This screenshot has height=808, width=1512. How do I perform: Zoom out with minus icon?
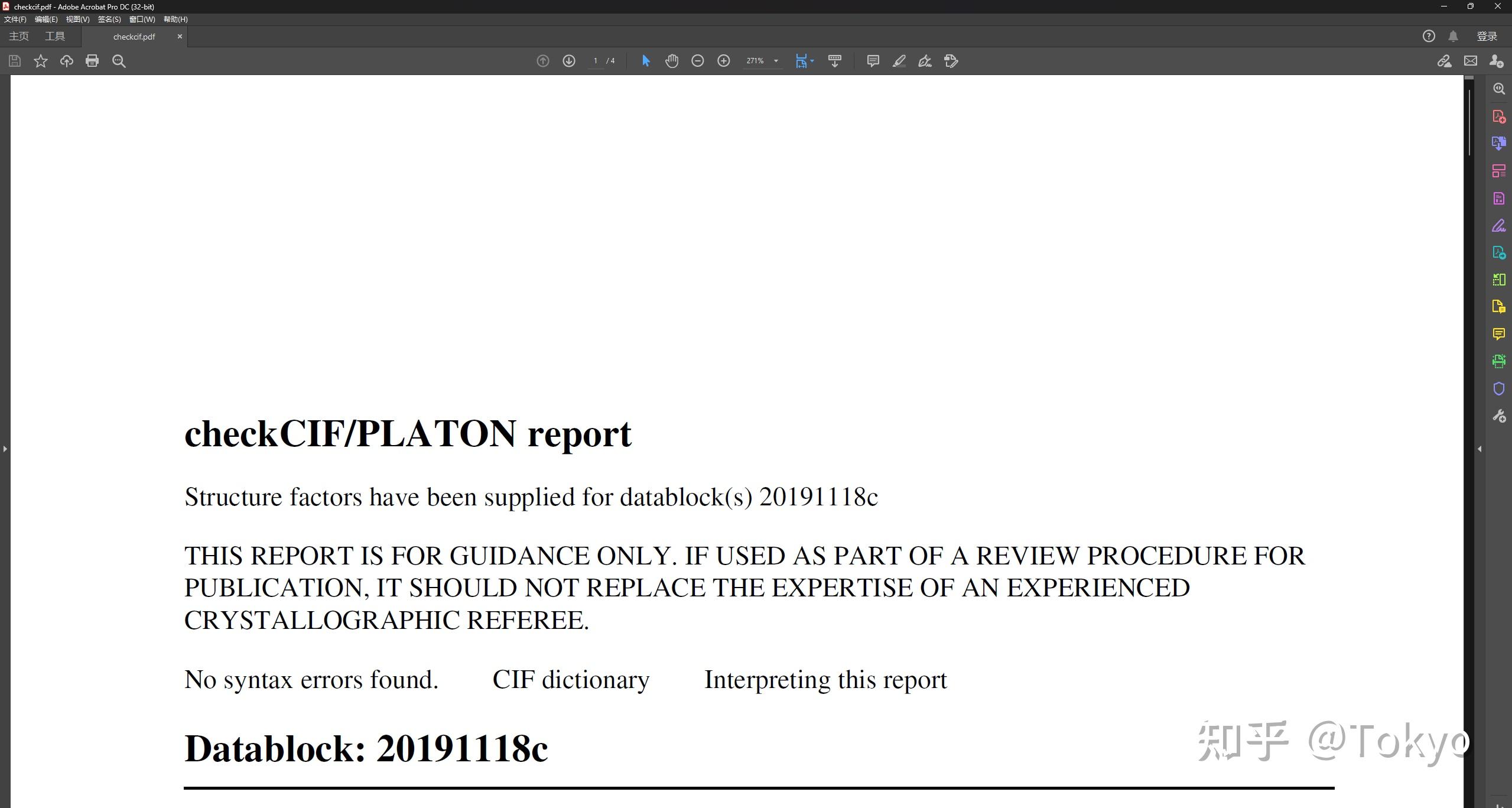coord(698,61)
